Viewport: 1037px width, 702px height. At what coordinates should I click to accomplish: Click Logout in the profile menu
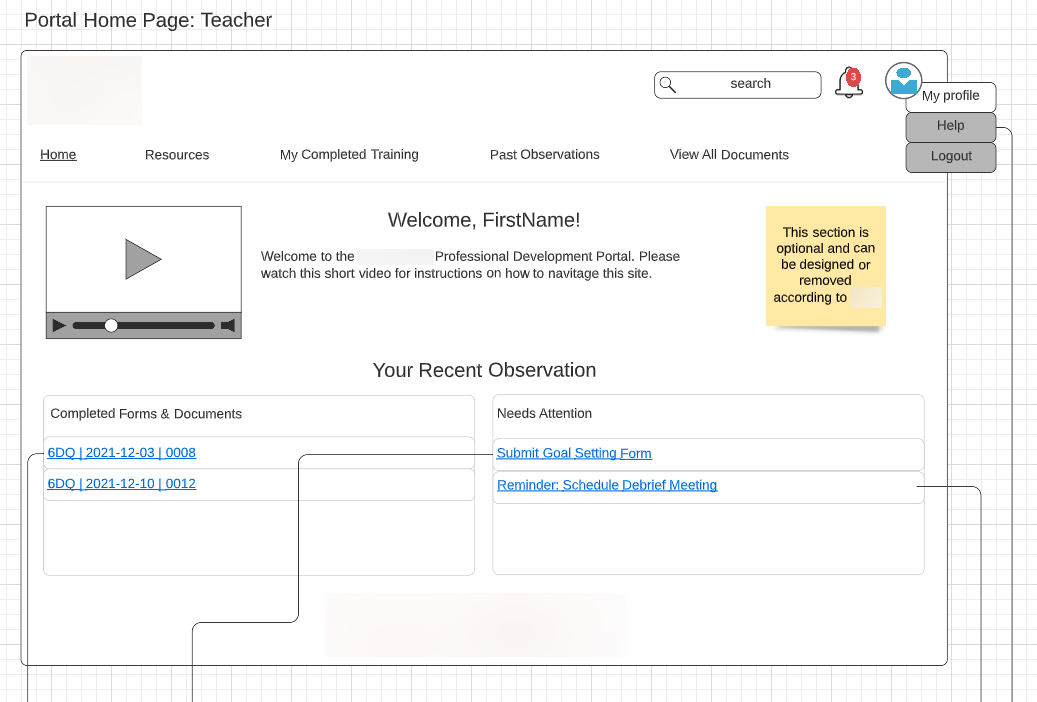pyautogui.click(x=950, y=157)
